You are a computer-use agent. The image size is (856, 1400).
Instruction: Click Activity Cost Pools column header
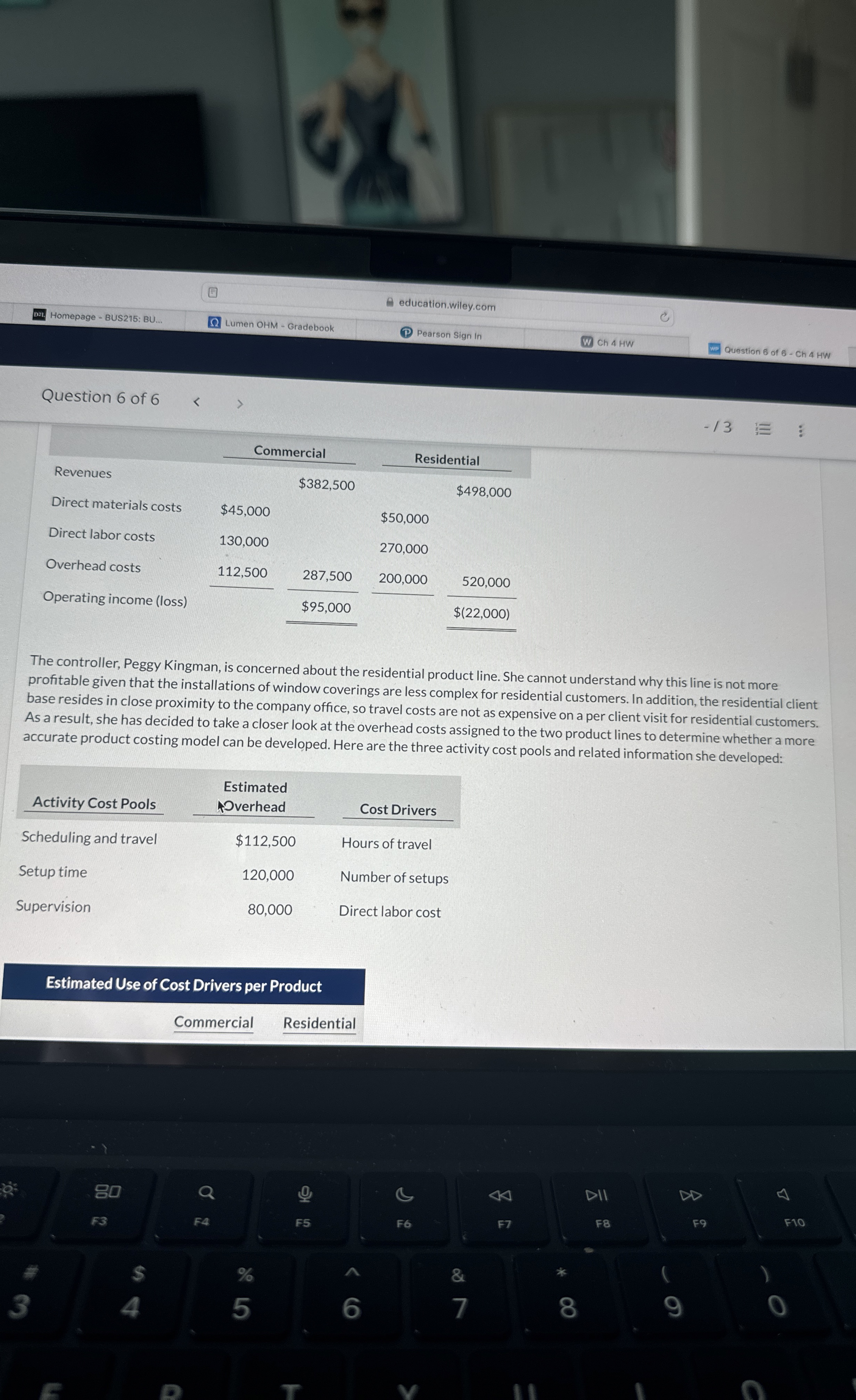(x=94, y=803)
